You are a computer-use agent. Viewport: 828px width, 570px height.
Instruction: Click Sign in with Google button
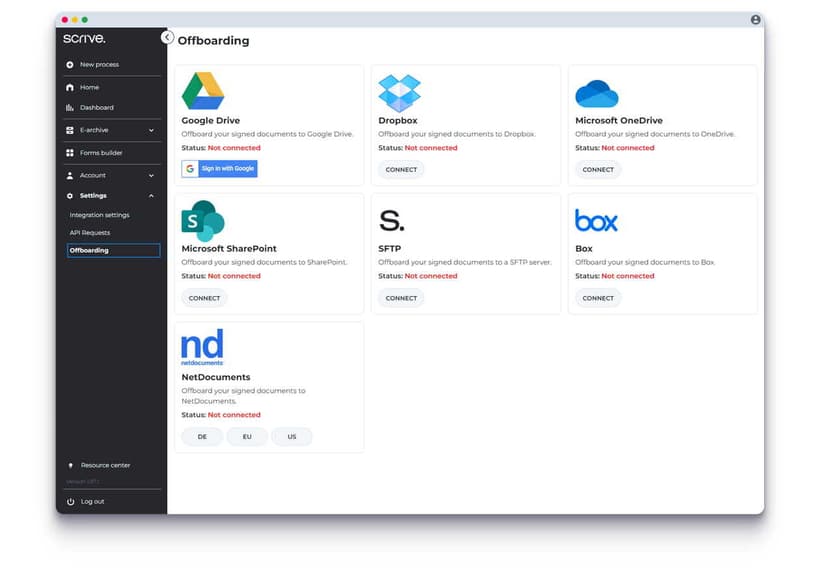tap(219, 169)
